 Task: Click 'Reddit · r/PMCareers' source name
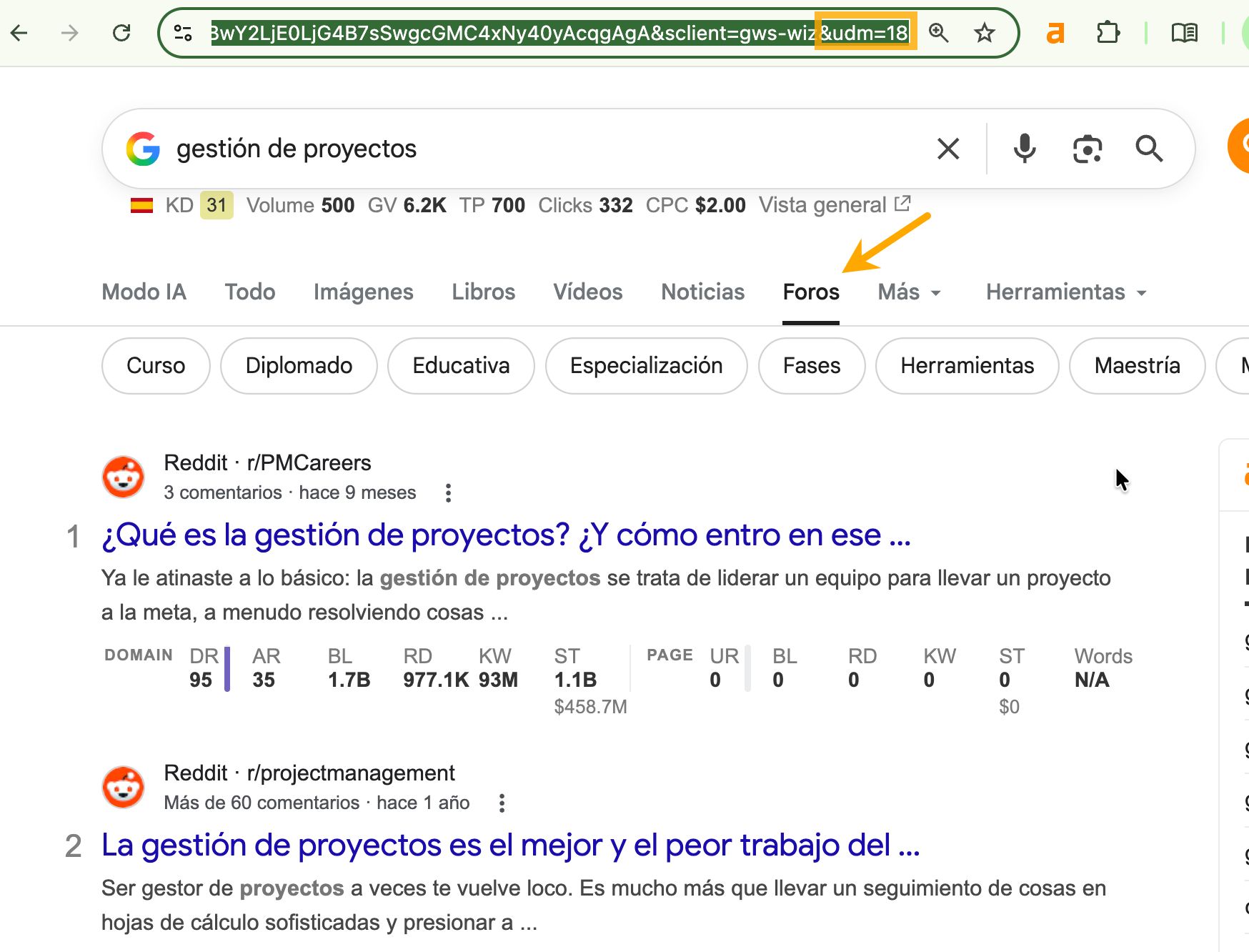[267, 463]
